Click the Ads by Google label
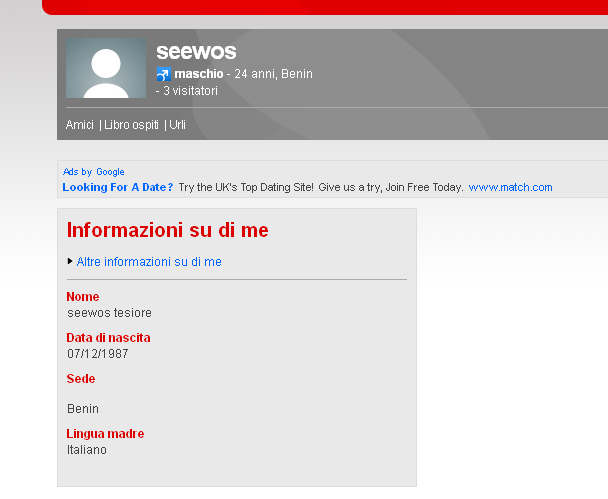Screen dimensions: 608x499 [94, 172]
